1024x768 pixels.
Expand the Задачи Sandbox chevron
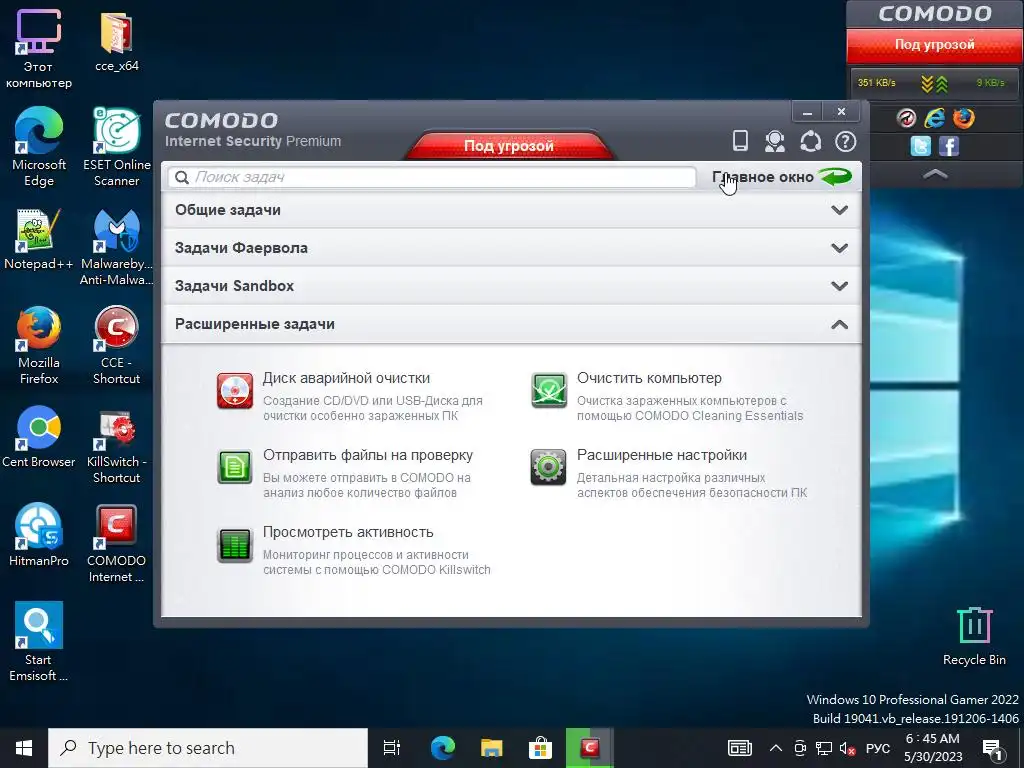click(839, 286)
